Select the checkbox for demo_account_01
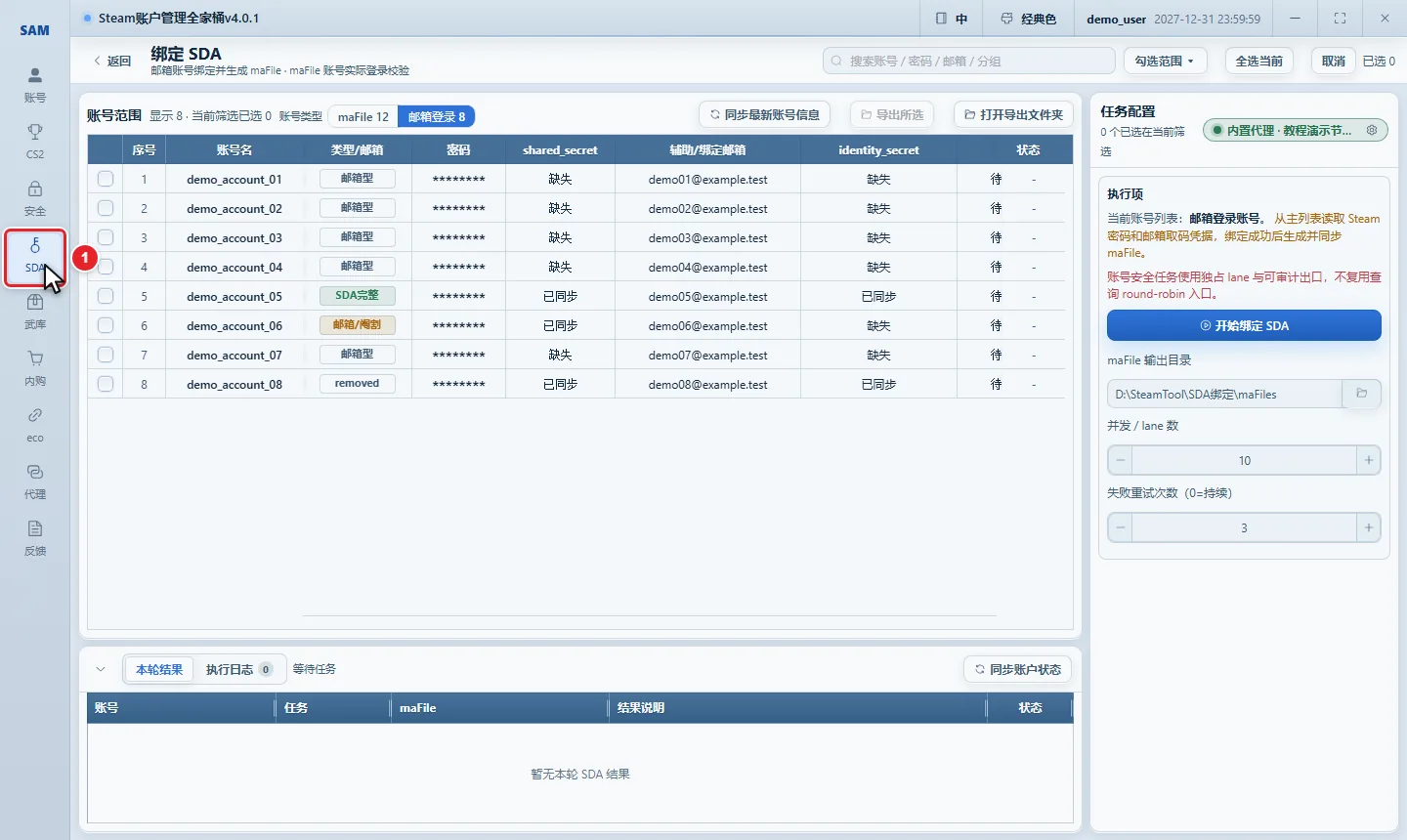The width and height of the screenshot is (1407, 840). point(106,179)
